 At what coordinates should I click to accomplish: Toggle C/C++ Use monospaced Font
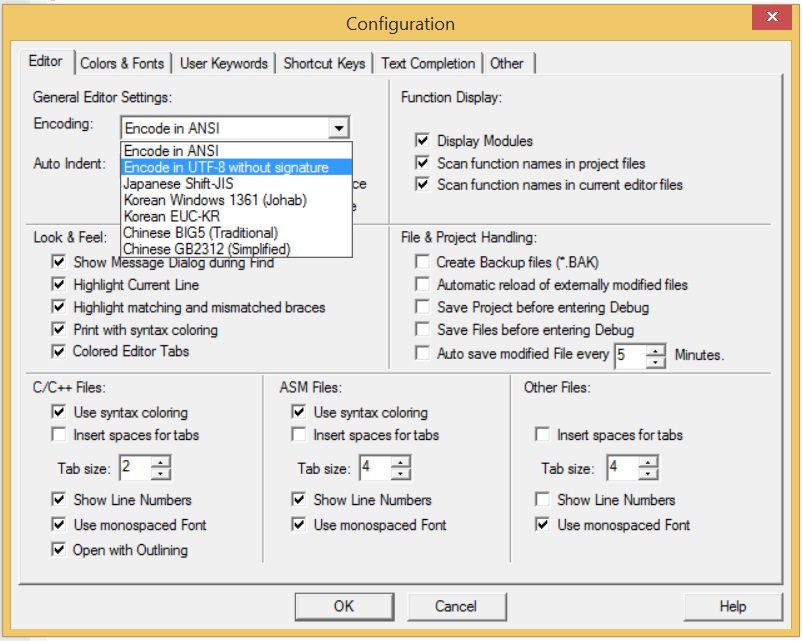tap(59, 524)
